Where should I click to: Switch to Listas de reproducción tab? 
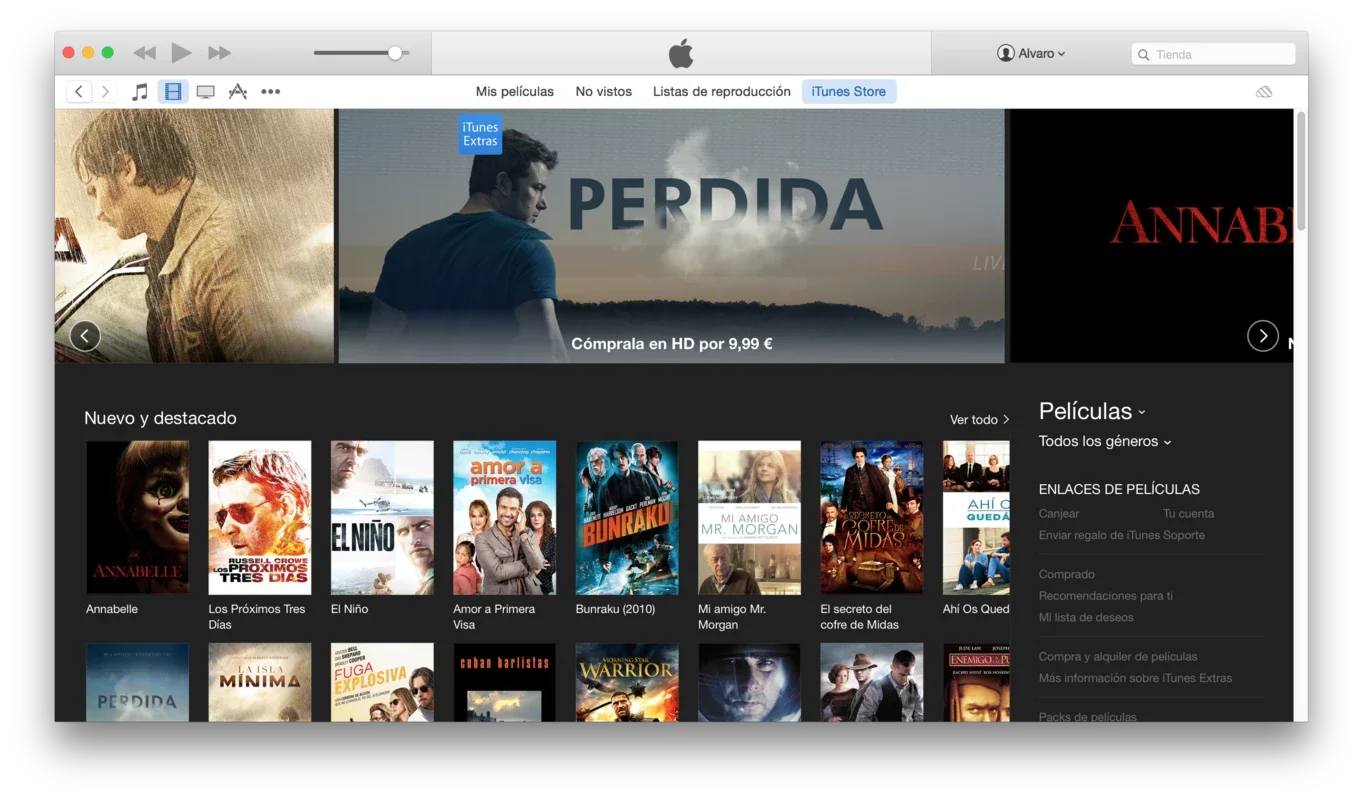point(722,91)
